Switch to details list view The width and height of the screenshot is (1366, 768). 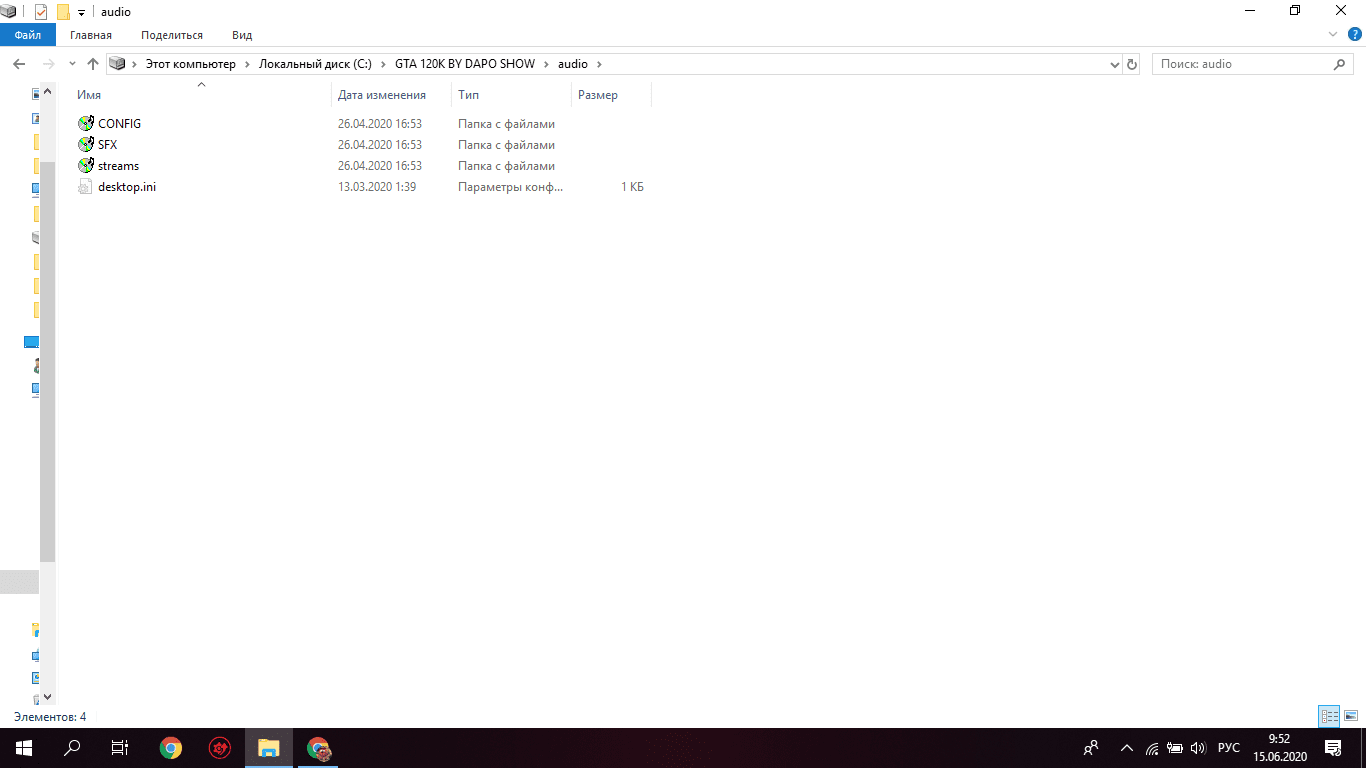(x=1329, y=716)
